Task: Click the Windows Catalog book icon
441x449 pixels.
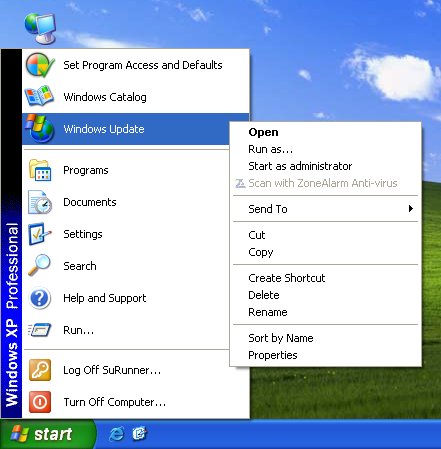Action: pyautogui.click(x=39, y=96)
